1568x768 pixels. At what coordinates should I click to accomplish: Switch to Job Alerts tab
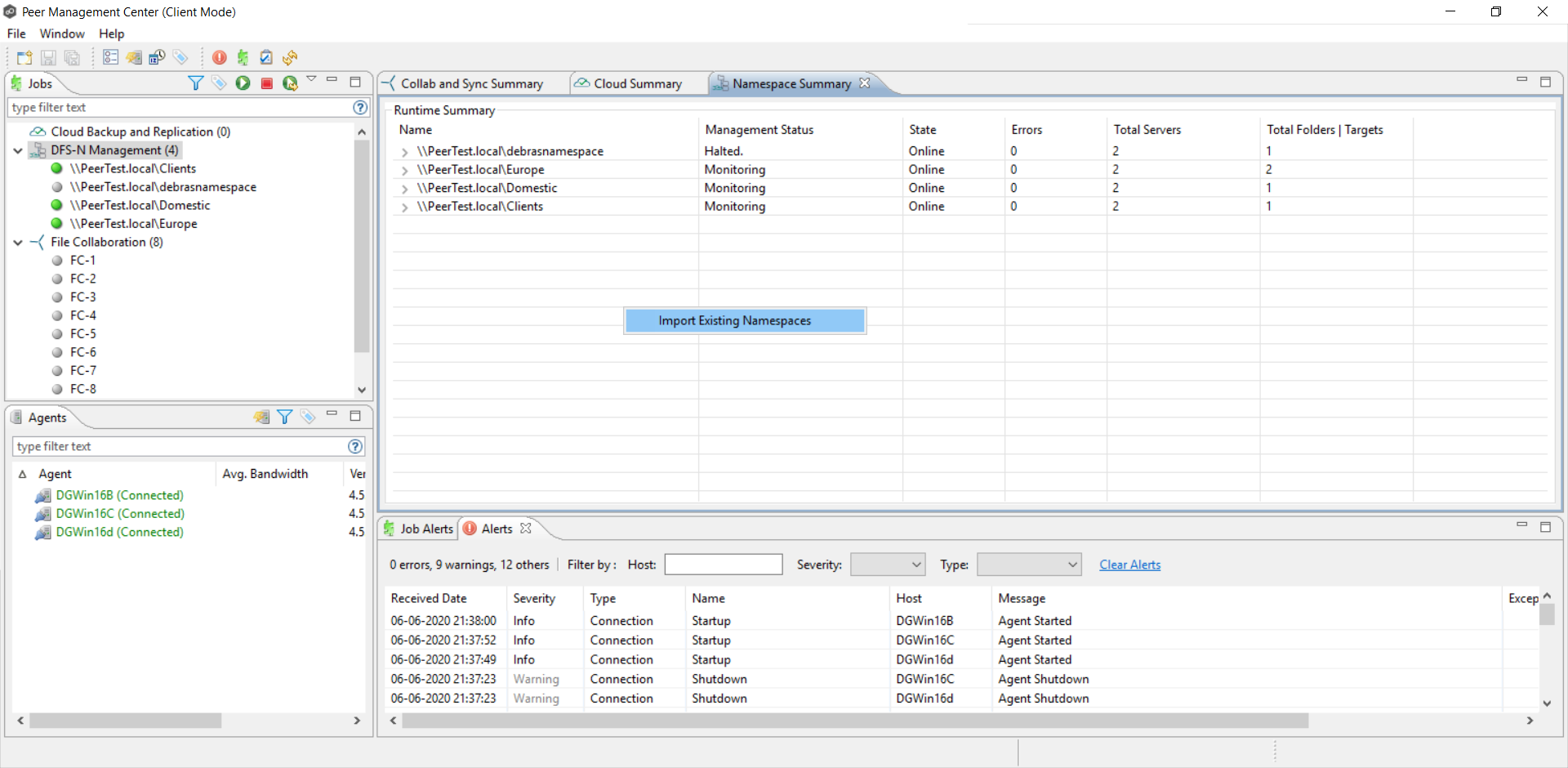pos(417,529)
